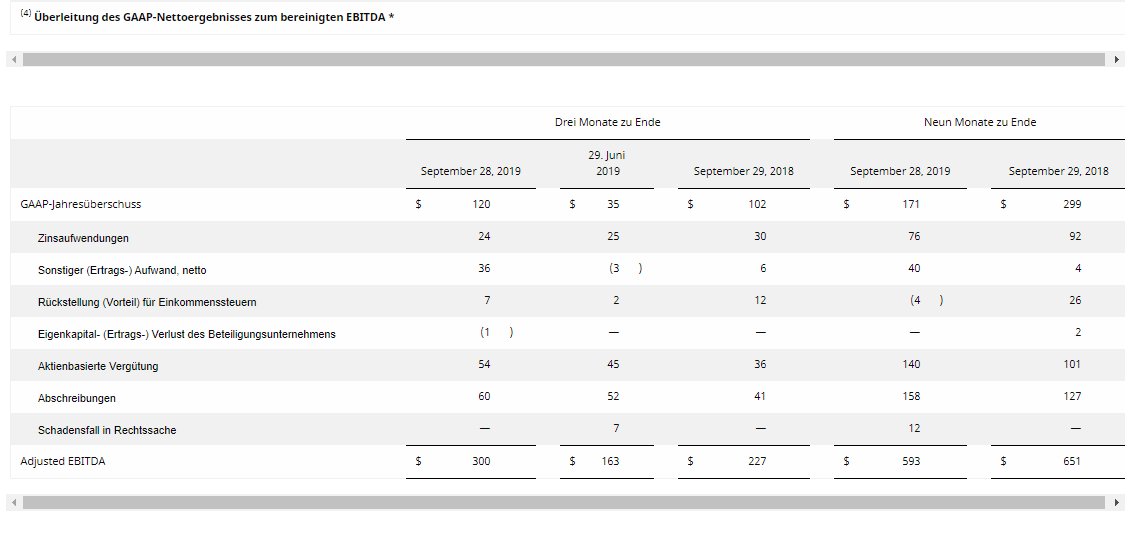The image size is (1147, 546).
Task: Select 'Rückstellung (Vorteil) für Einkommenssteuern' row
Action: coord(568,302)
